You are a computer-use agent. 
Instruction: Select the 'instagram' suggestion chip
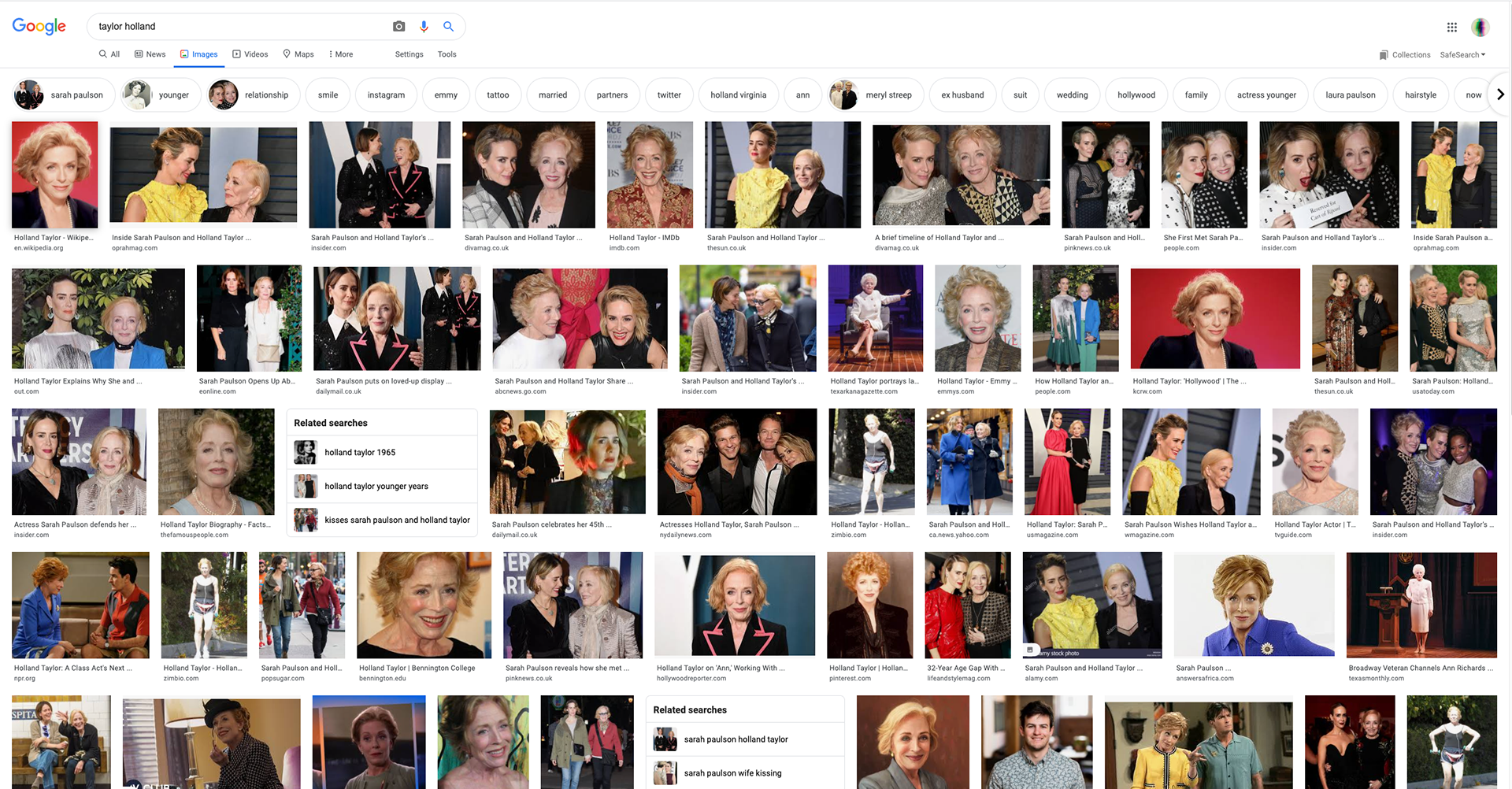point(386,95)
